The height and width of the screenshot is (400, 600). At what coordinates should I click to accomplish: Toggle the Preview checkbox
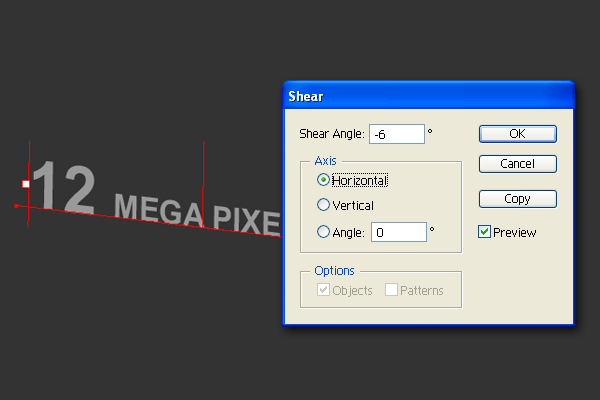pyautogui.click(x=484, y=232)
